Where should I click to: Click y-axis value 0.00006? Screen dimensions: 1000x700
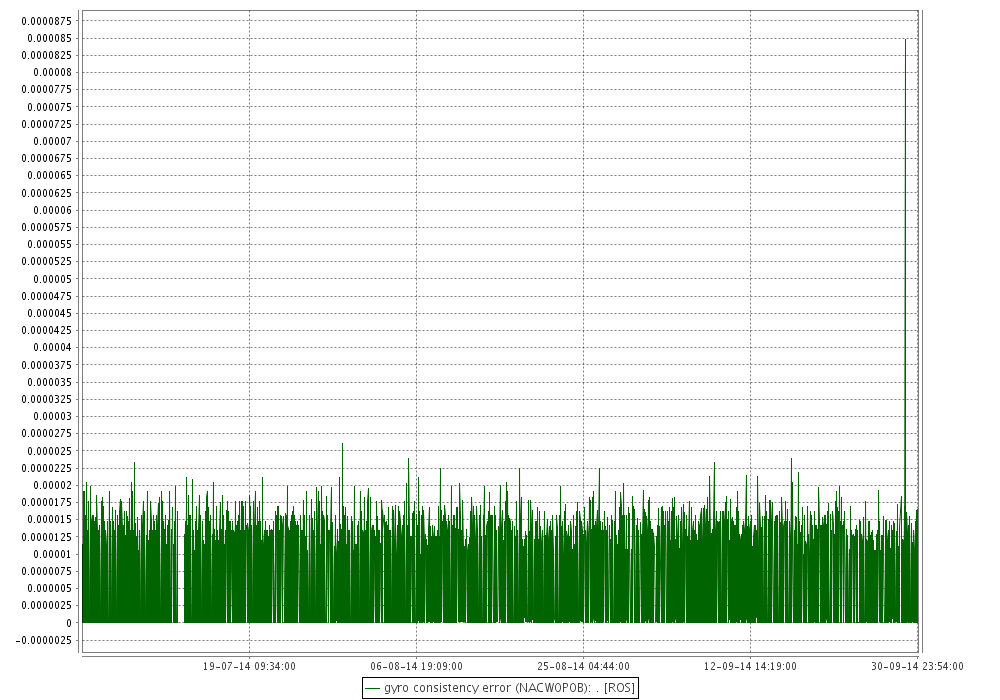click(53, 210)
